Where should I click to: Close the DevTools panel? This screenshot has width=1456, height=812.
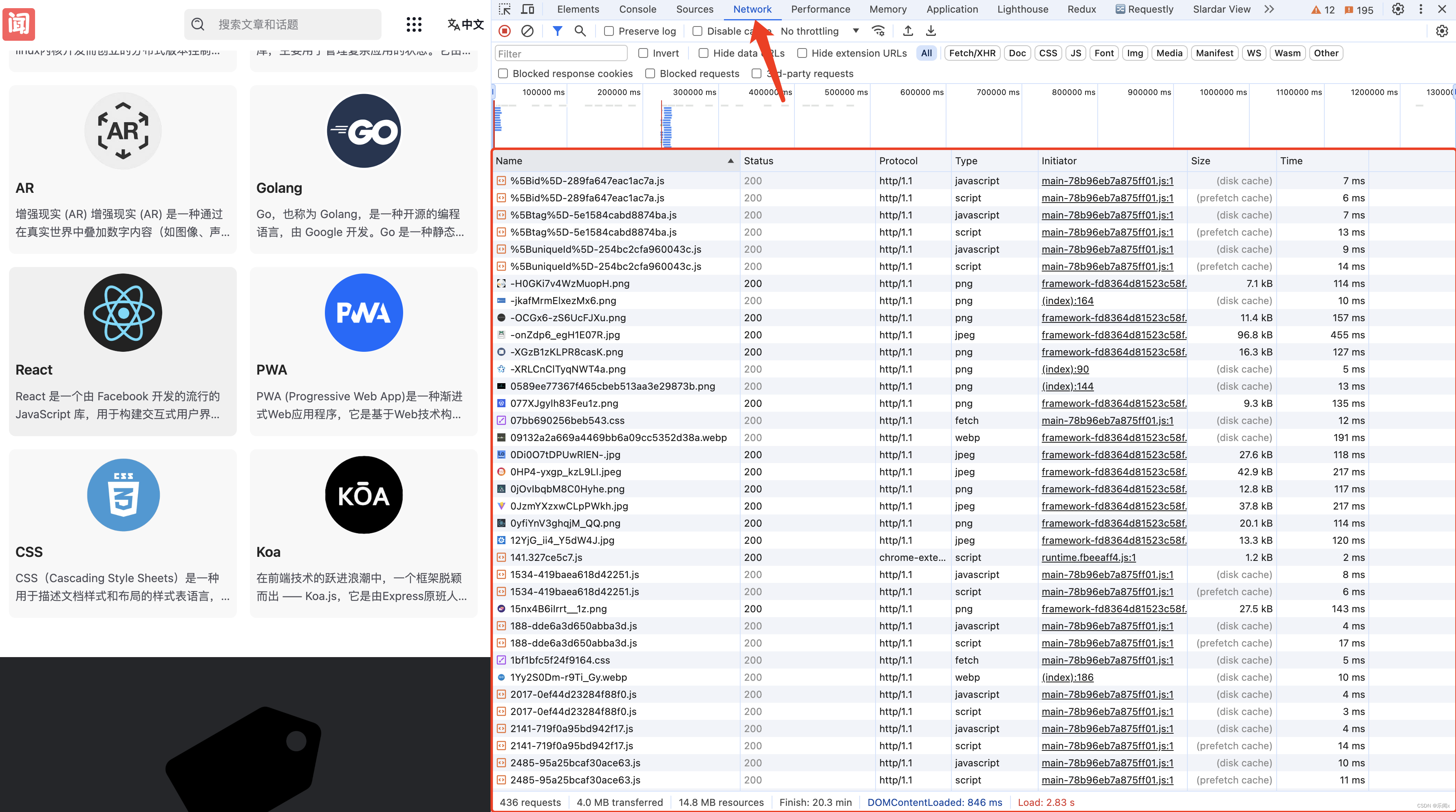click(x=1442, y=10)
